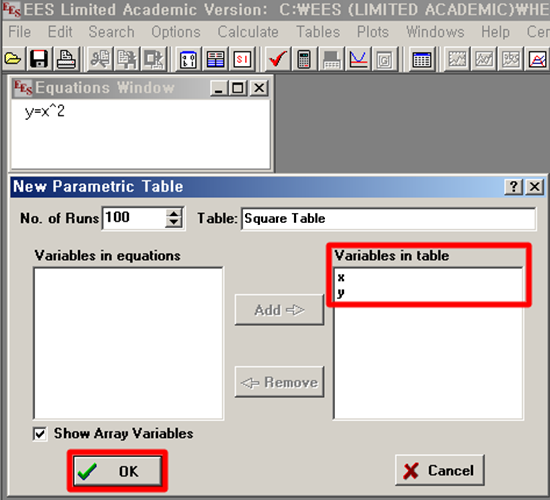
Task: Open Unit System (SI) icon
Action: (242, 59)
